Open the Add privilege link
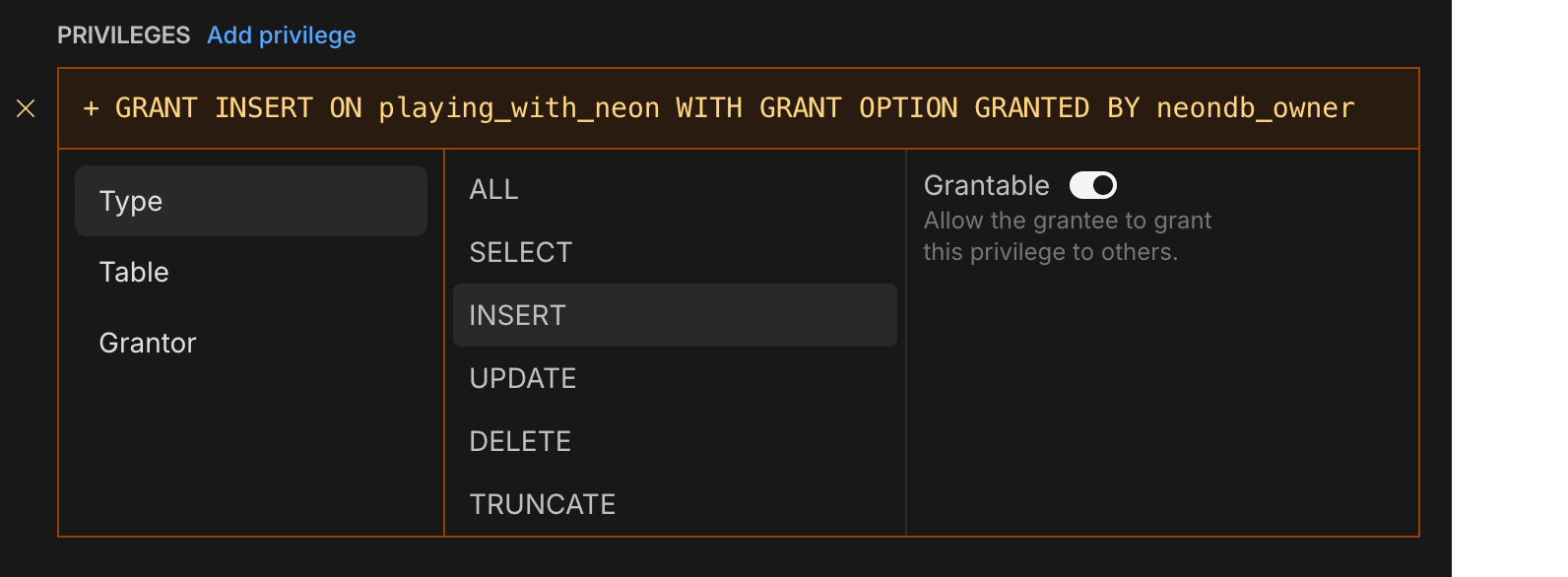This screenshot has height=577, width=1568. coord(281,35)
